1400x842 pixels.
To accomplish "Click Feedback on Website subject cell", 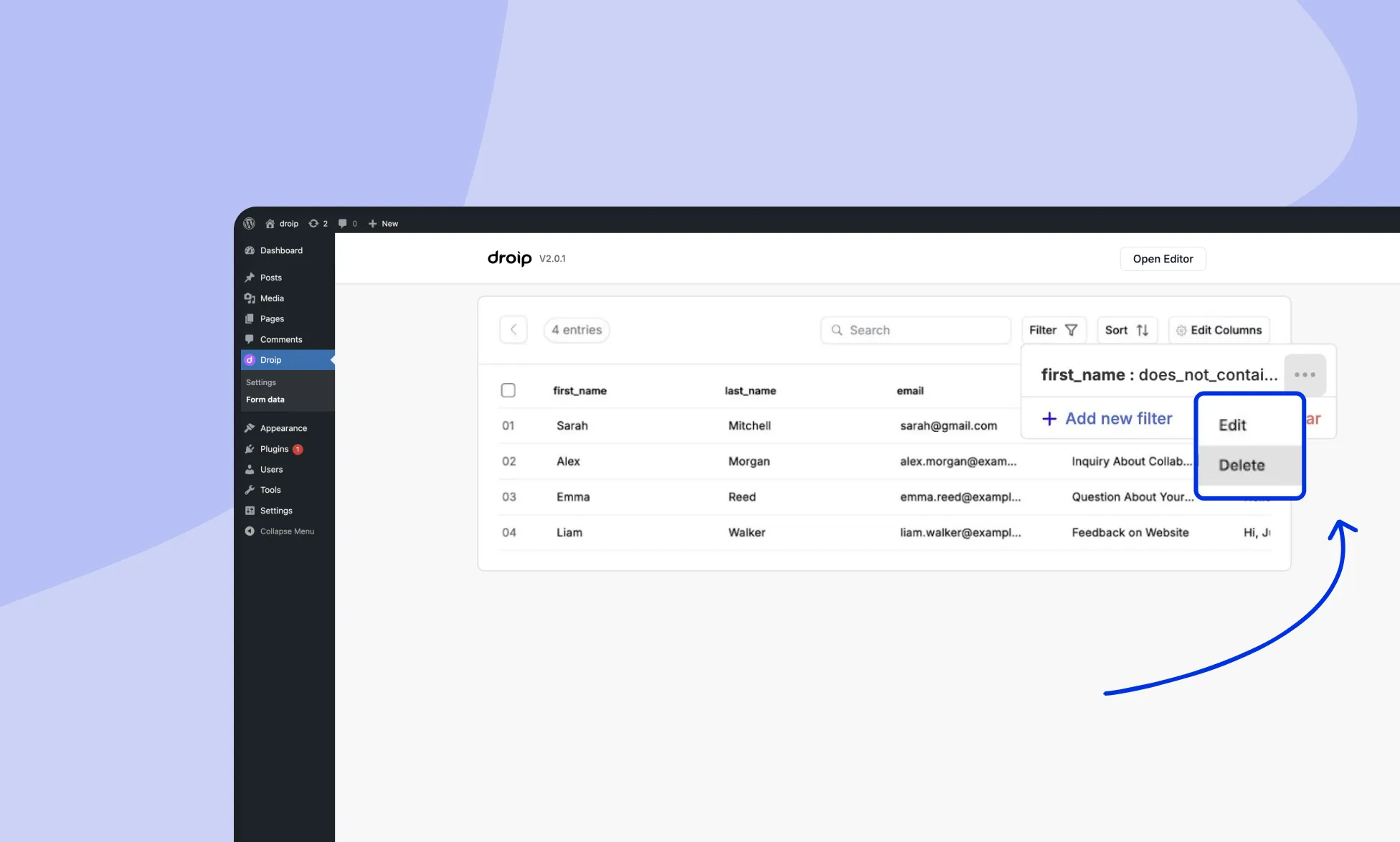I will coord(1130,532).
